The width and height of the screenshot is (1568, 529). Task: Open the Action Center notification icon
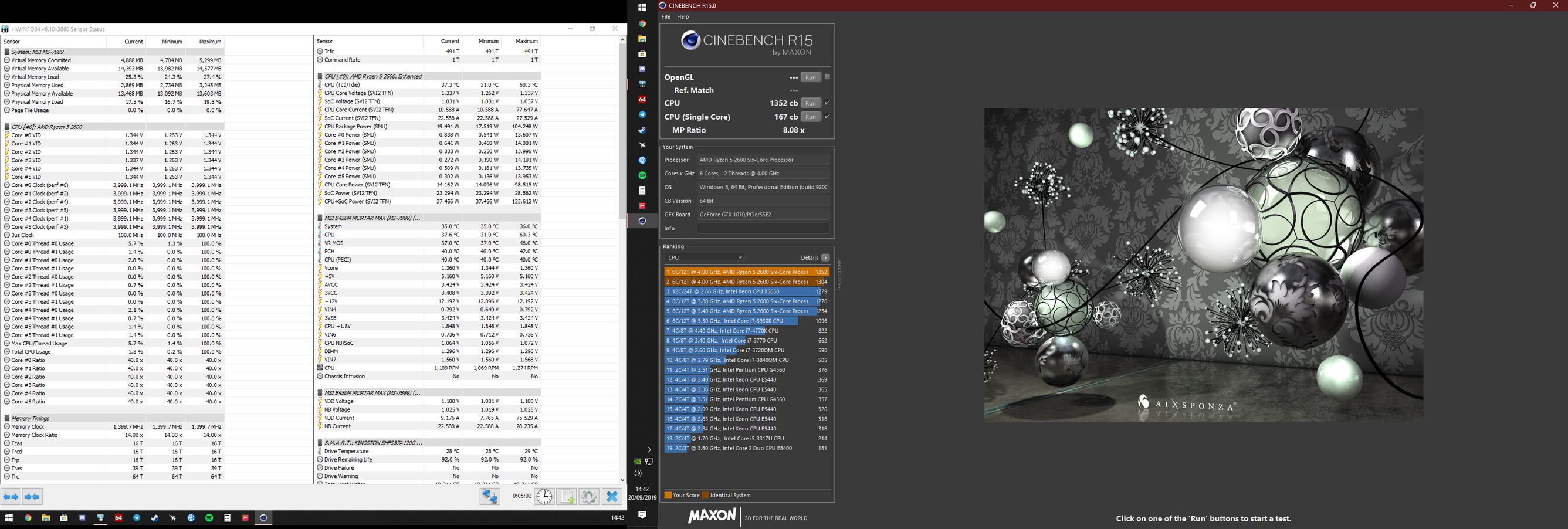click(x=642, y=515)
